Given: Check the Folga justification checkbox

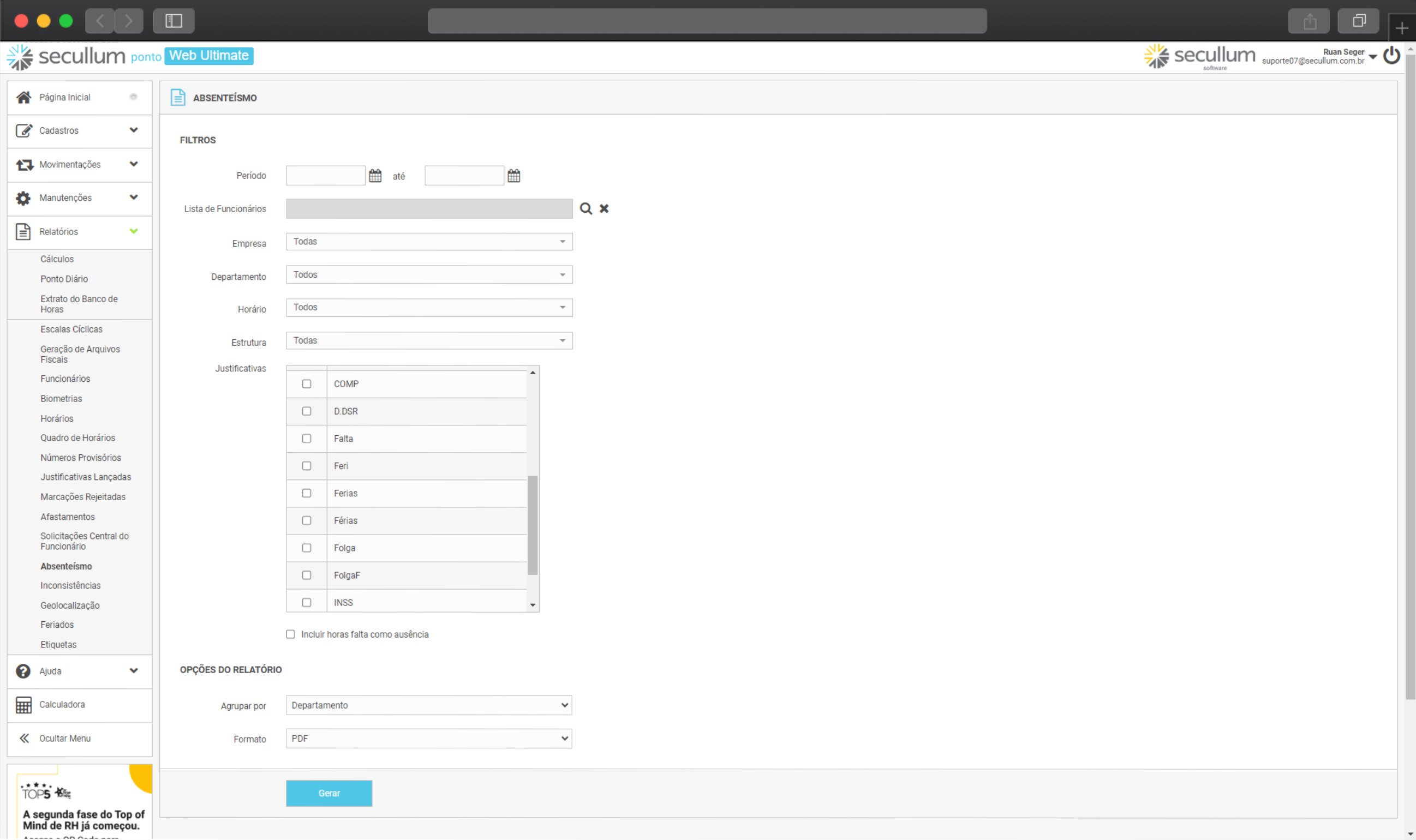Looking at the screenshot, I should pos(306,548).
